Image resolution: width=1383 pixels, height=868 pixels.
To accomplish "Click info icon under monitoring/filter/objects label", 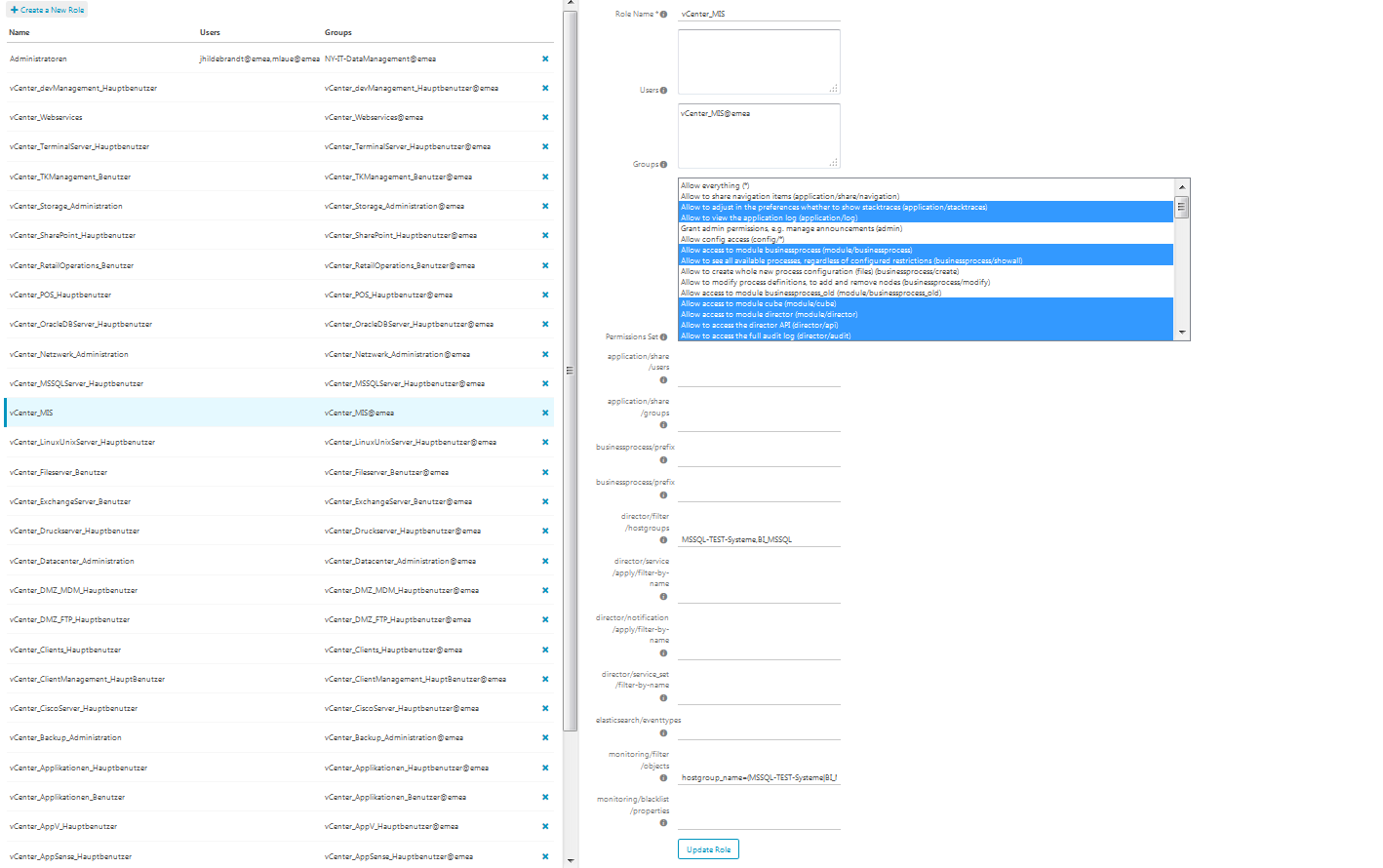I will pos(663,778).
